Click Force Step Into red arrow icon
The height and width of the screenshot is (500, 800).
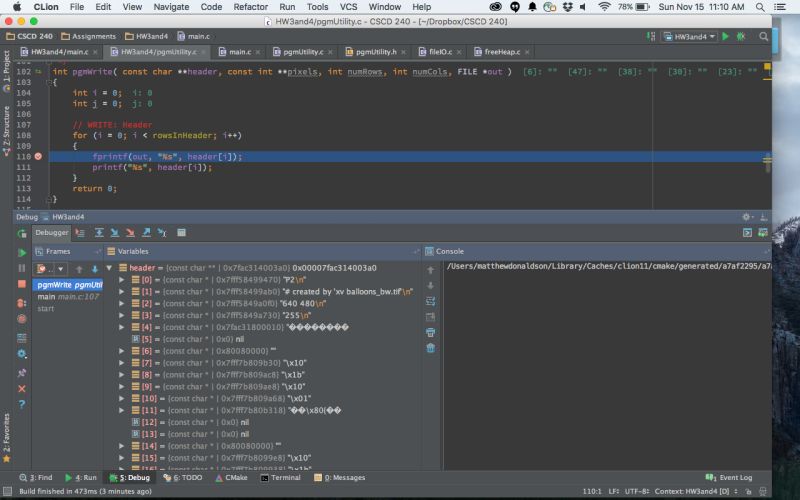pyautogui.click(x=131, y=233)
